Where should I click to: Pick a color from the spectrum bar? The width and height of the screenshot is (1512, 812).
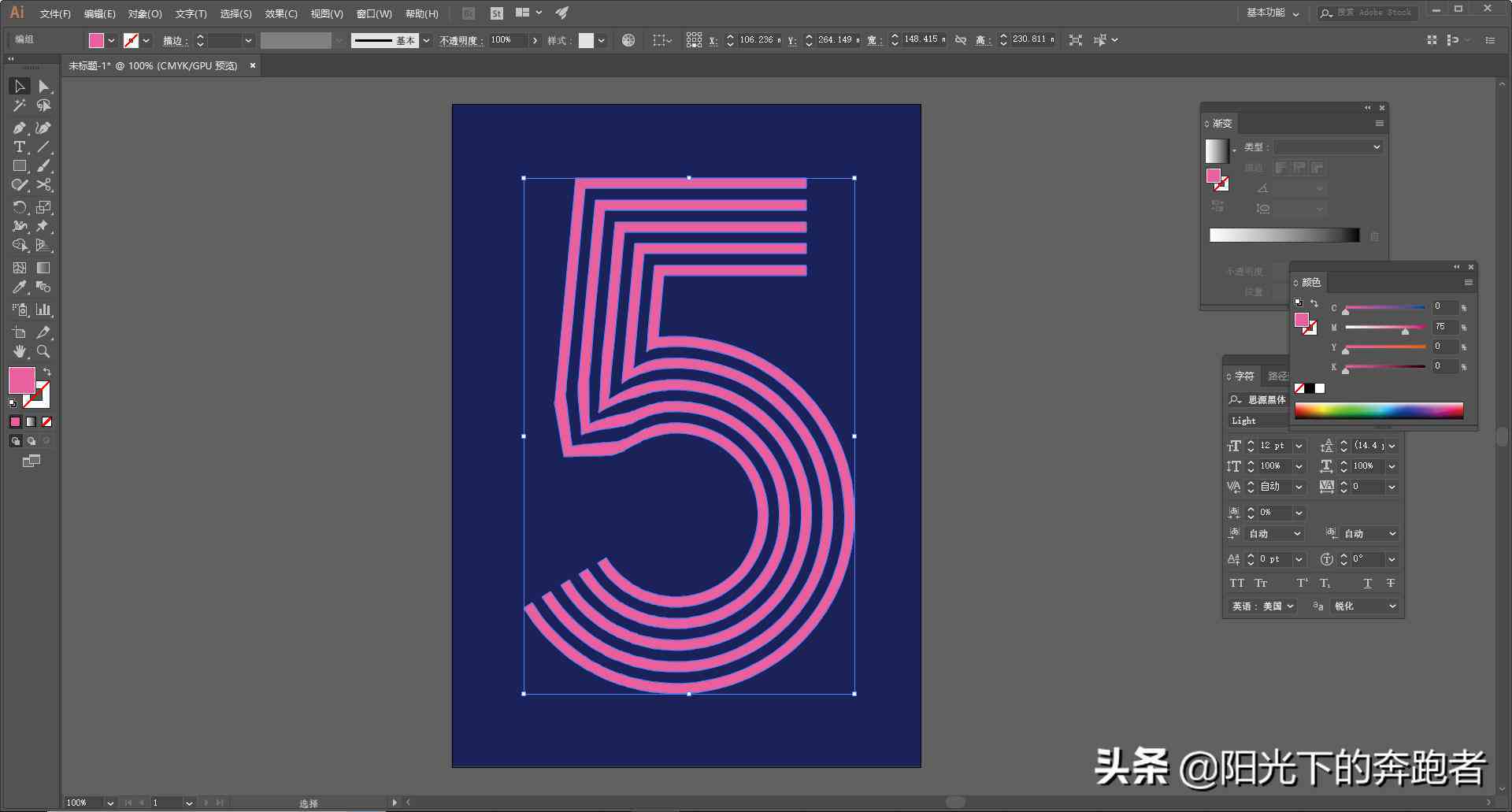coord(1379,410)
